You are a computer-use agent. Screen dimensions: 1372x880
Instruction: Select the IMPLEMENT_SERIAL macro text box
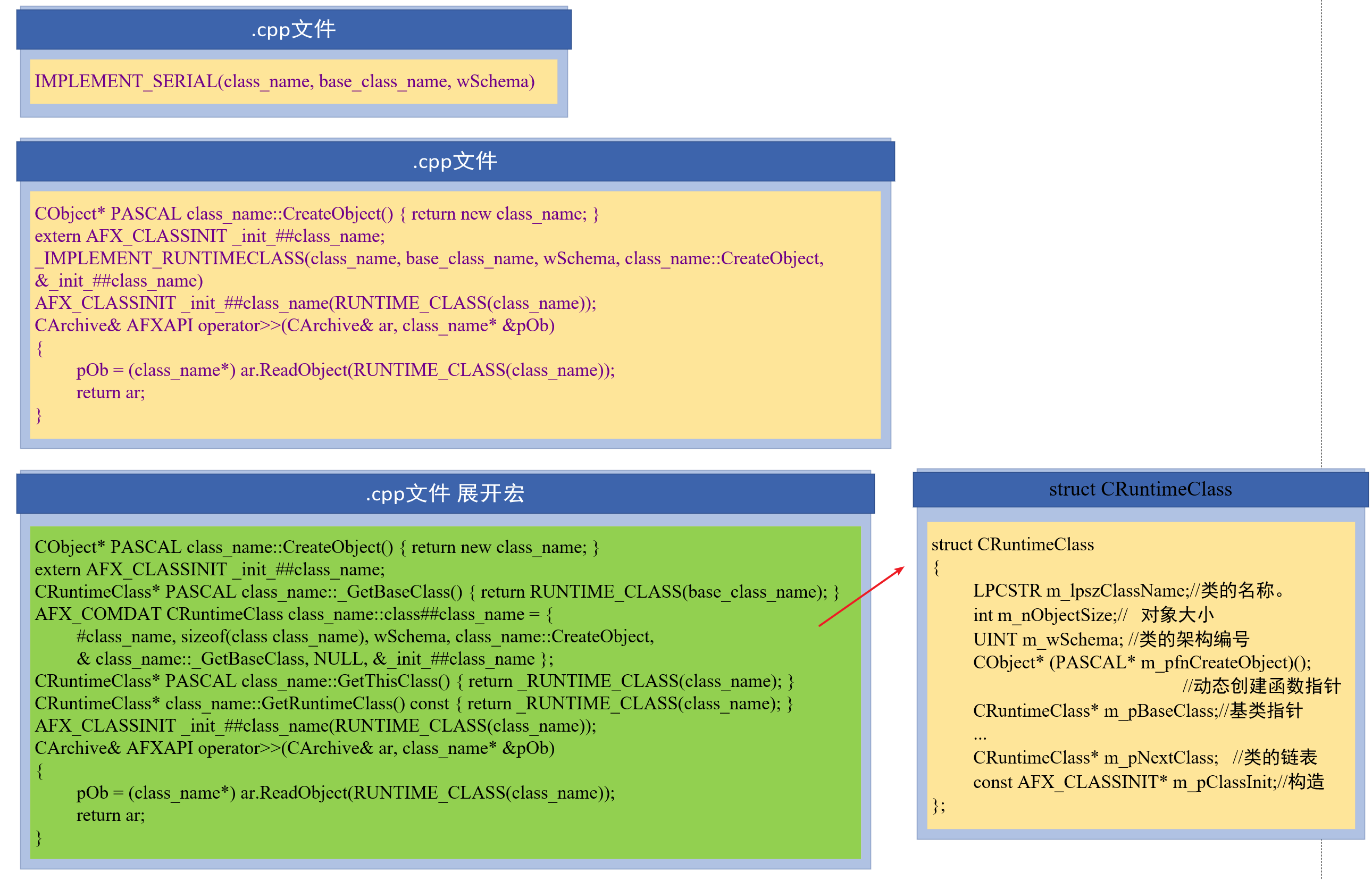[293, 82]
